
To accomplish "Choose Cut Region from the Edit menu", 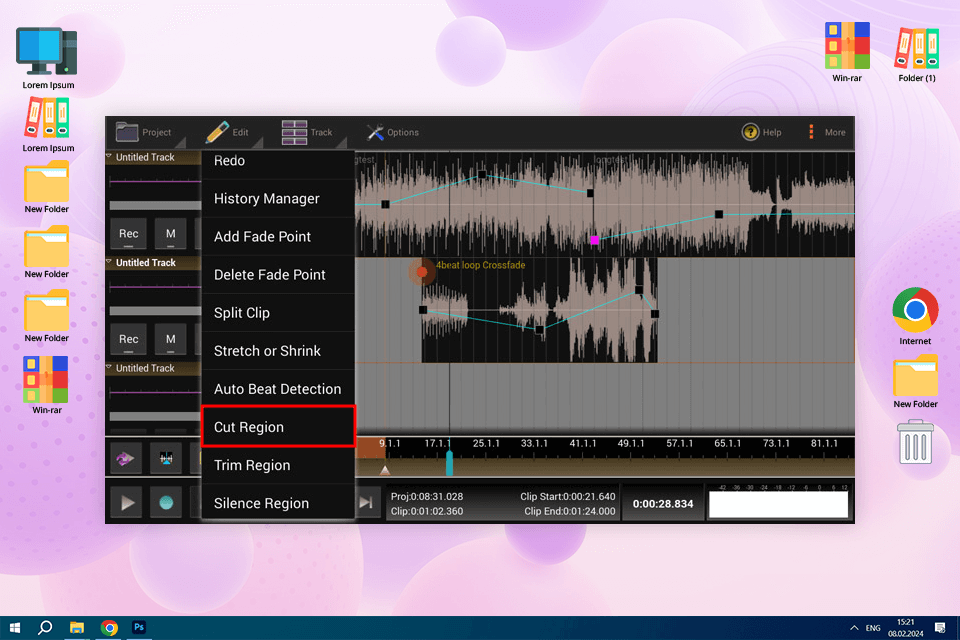I will [278, 427].
